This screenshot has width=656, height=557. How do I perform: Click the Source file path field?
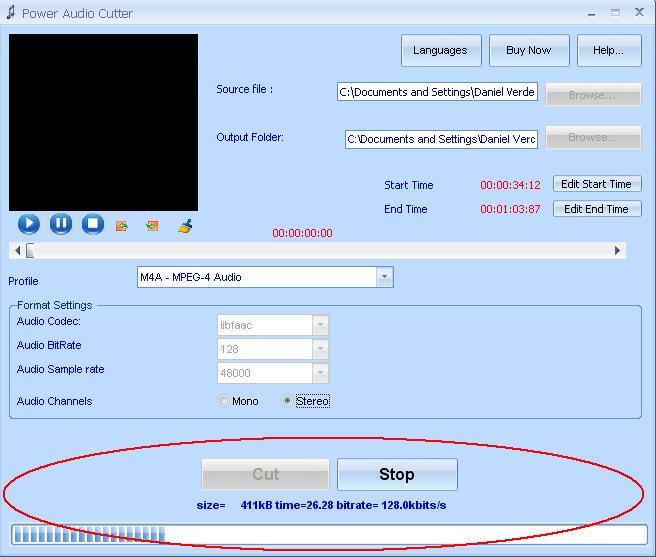pos(437,92)
